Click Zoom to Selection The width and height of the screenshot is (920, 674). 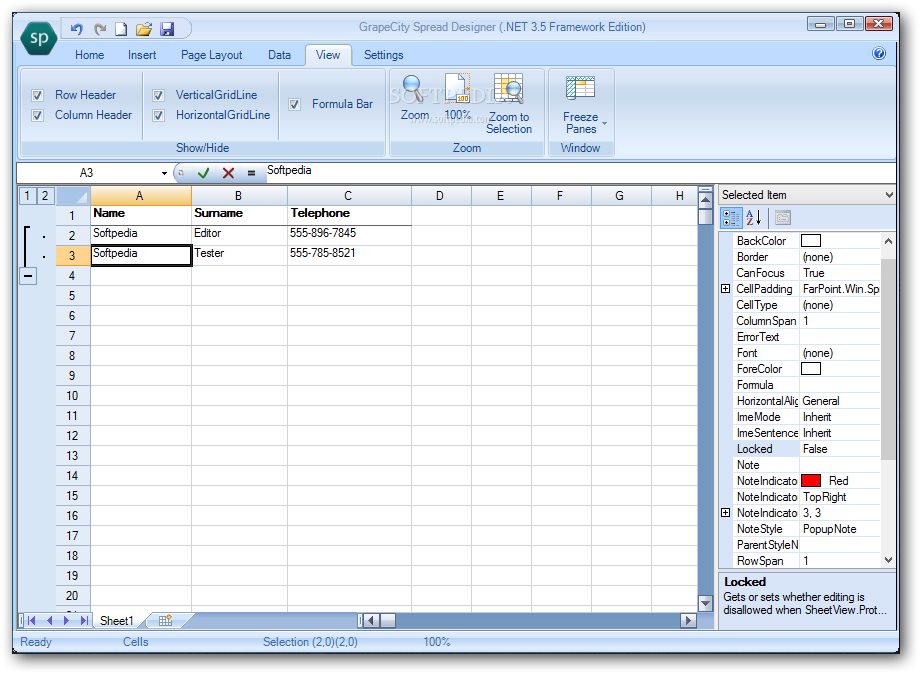coord(508,104)
